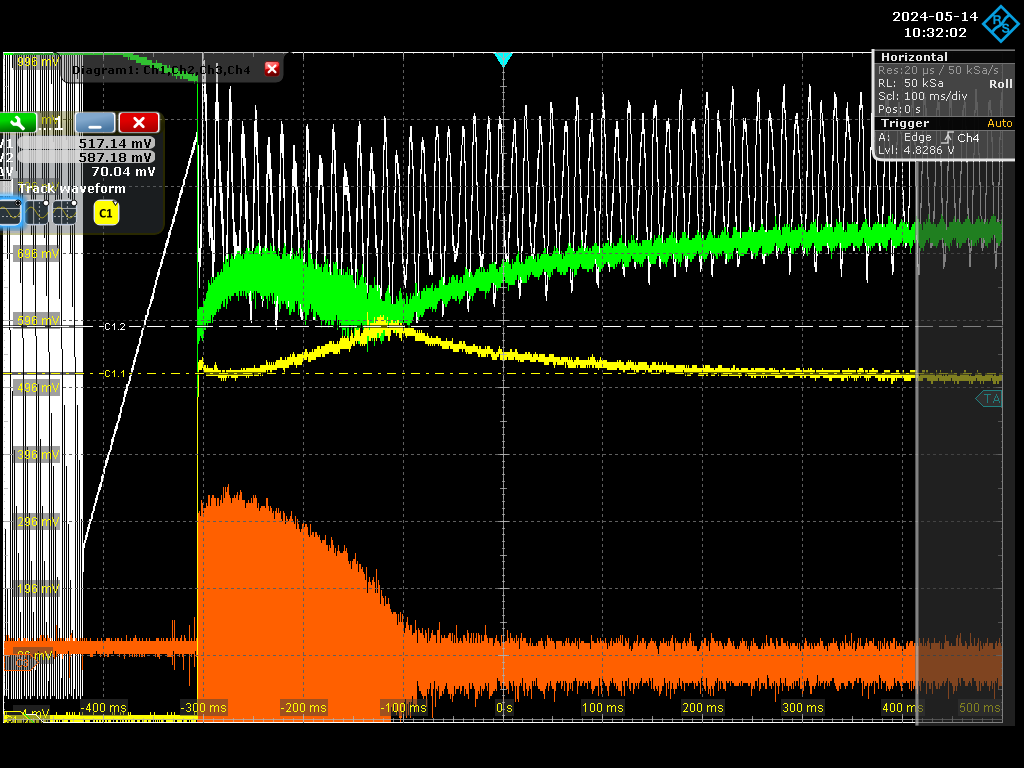This screenshot has height=768, width=1024.
Task: Click the TA trigger level marker on right
Action: point(989,398)
